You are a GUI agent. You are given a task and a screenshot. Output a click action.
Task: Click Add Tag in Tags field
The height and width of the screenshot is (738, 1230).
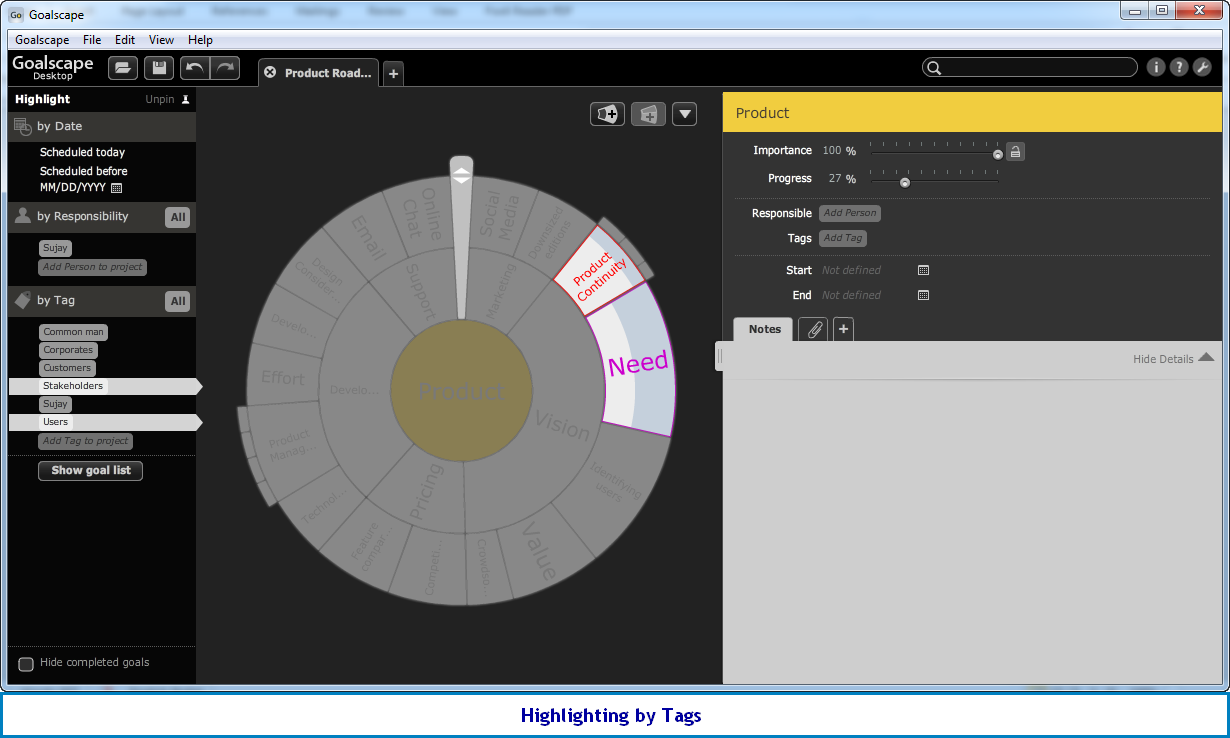pyautogui.click(x=843, y=238)
